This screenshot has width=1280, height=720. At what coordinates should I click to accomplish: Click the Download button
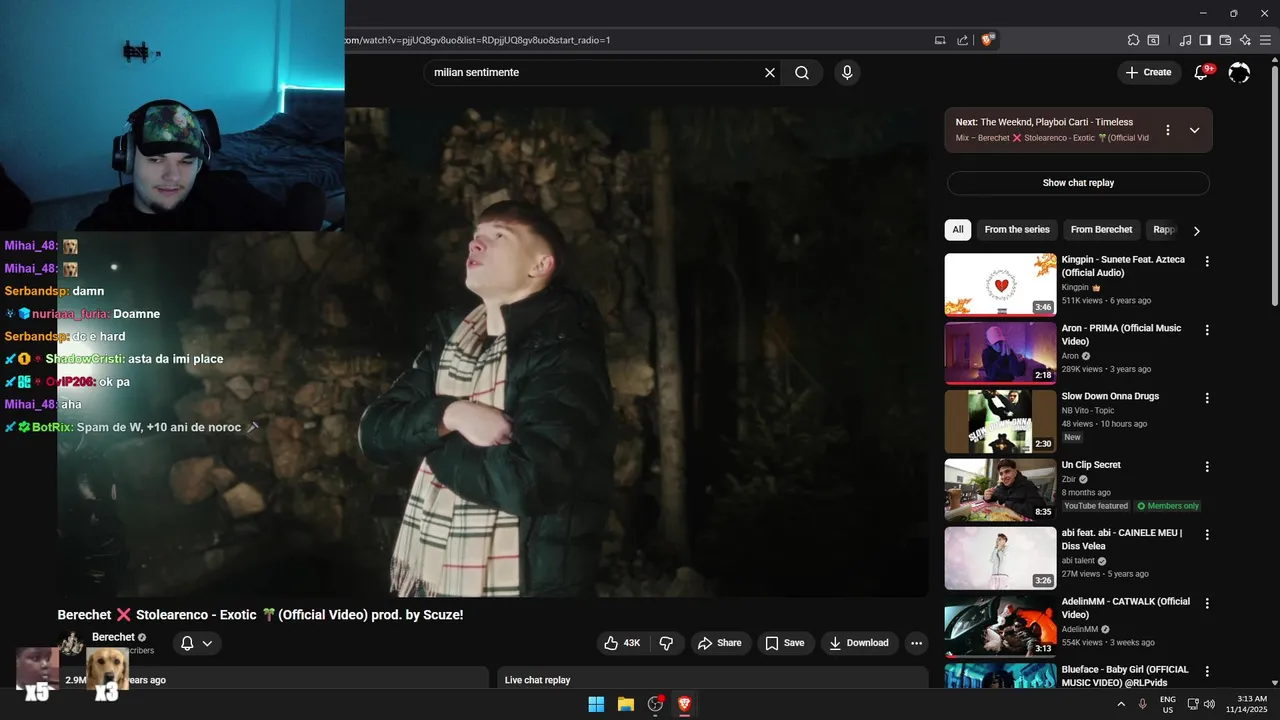point(858,643)
